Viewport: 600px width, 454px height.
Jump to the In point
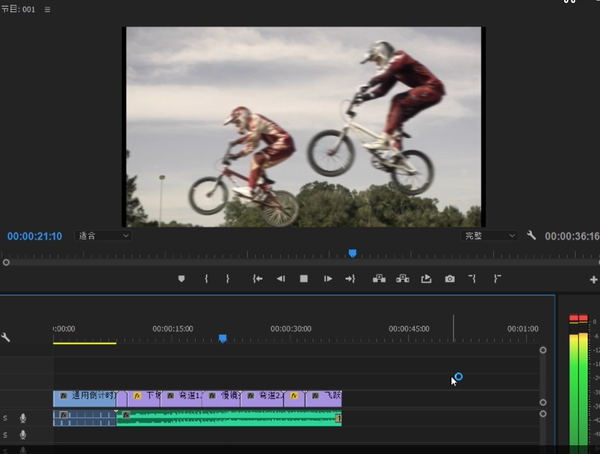point(257,279)
